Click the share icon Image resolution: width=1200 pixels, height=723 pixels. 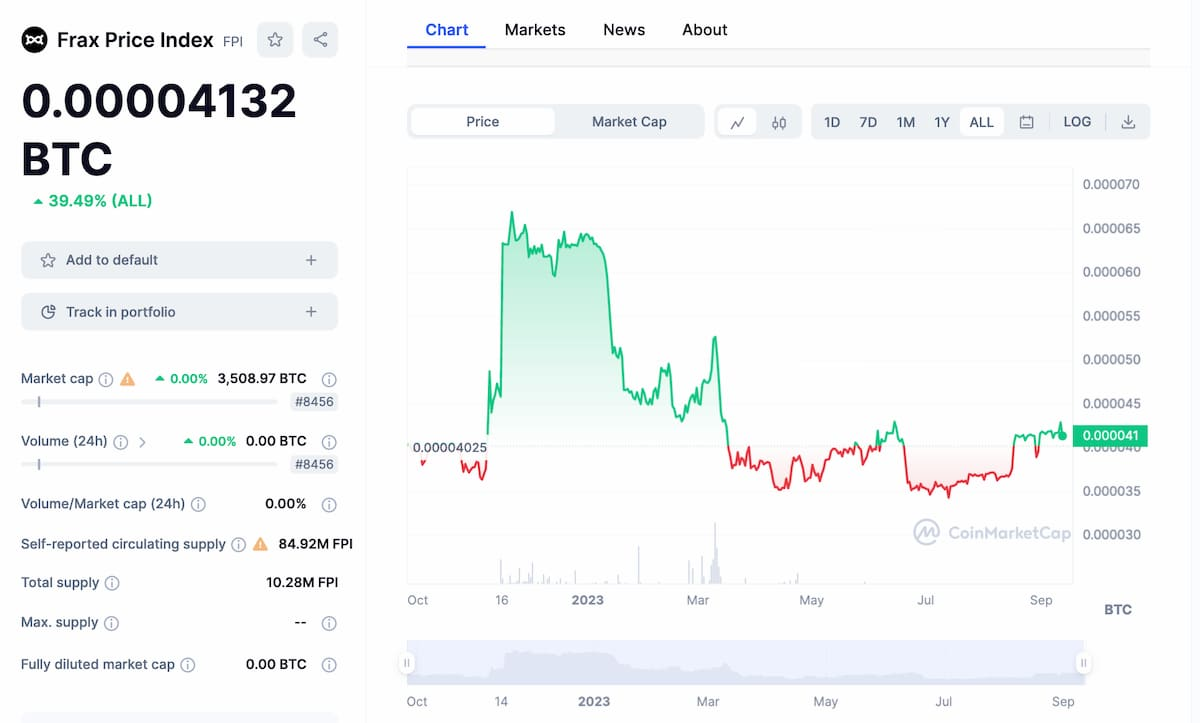tap(320, 40)
